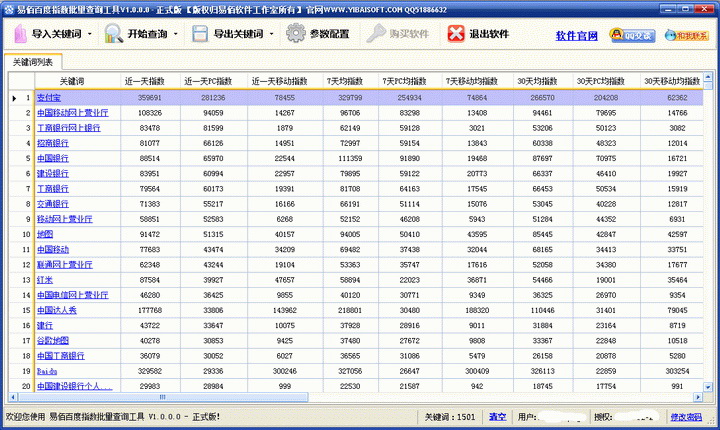Click the 7天移动均指数 column header
The width and height of the screenshot is (720, 430).
click(x=472, y=81)
